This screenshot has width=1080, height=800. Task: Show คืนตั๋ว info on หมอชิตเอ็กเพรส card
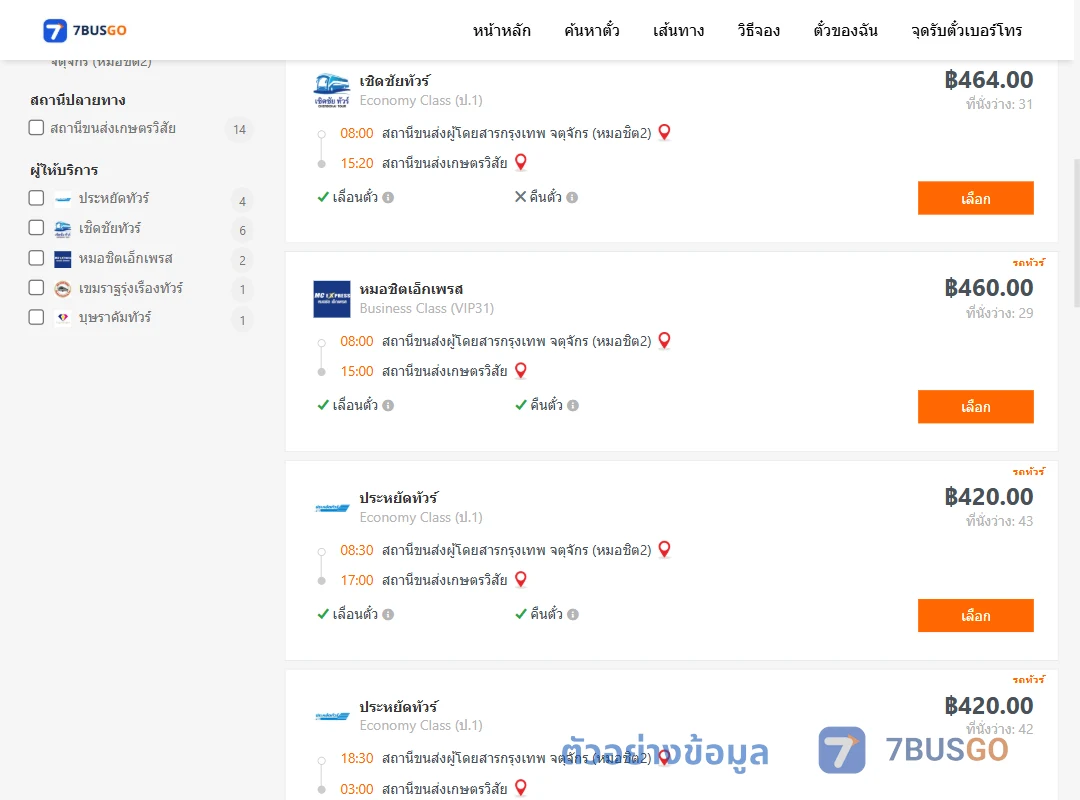573,406
